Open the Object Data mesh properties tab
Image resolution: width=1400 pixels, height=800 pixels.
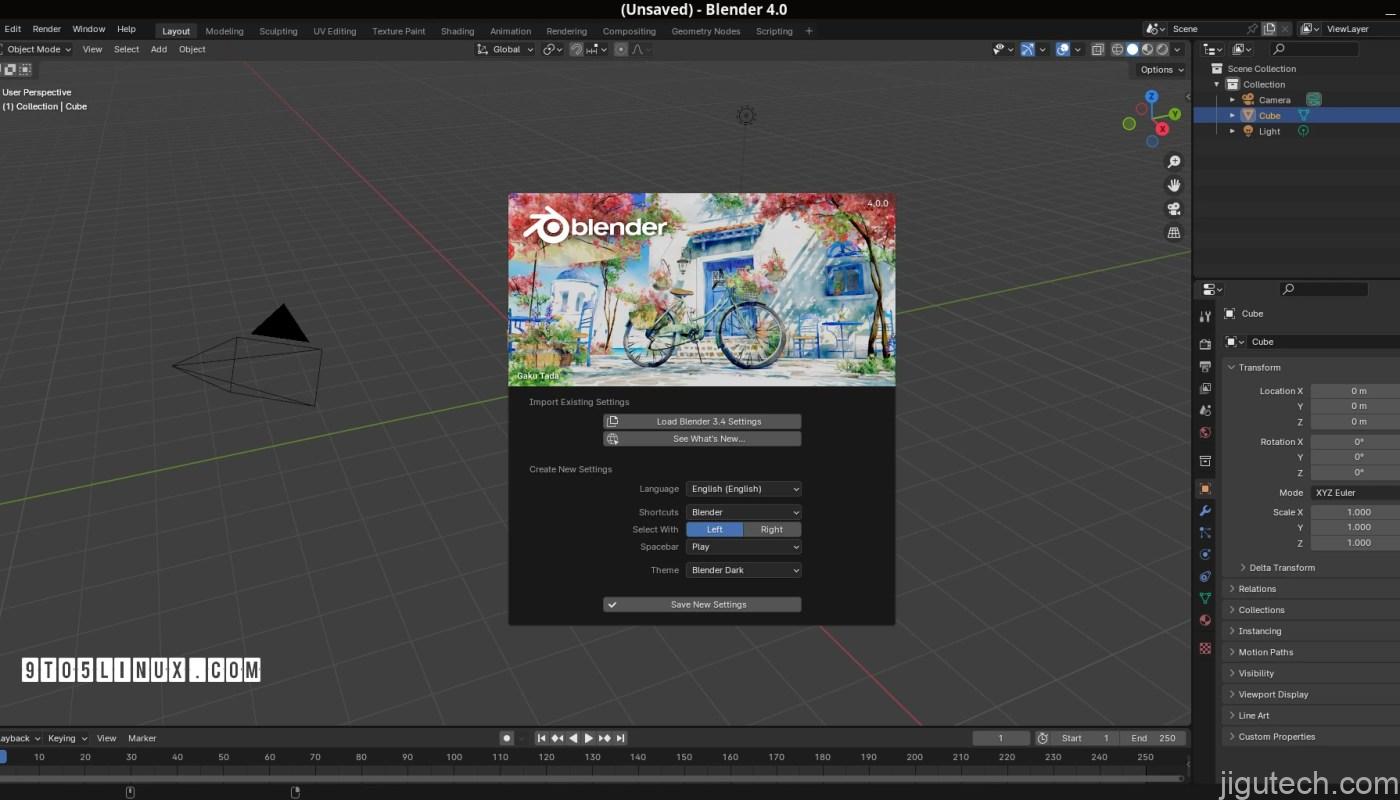point(1205,598)
